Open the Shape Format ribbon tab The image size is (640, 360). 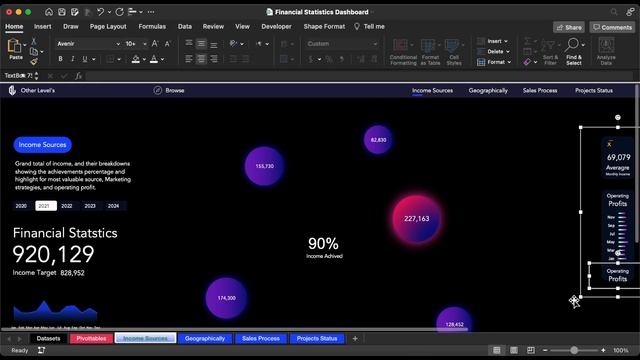324,27
